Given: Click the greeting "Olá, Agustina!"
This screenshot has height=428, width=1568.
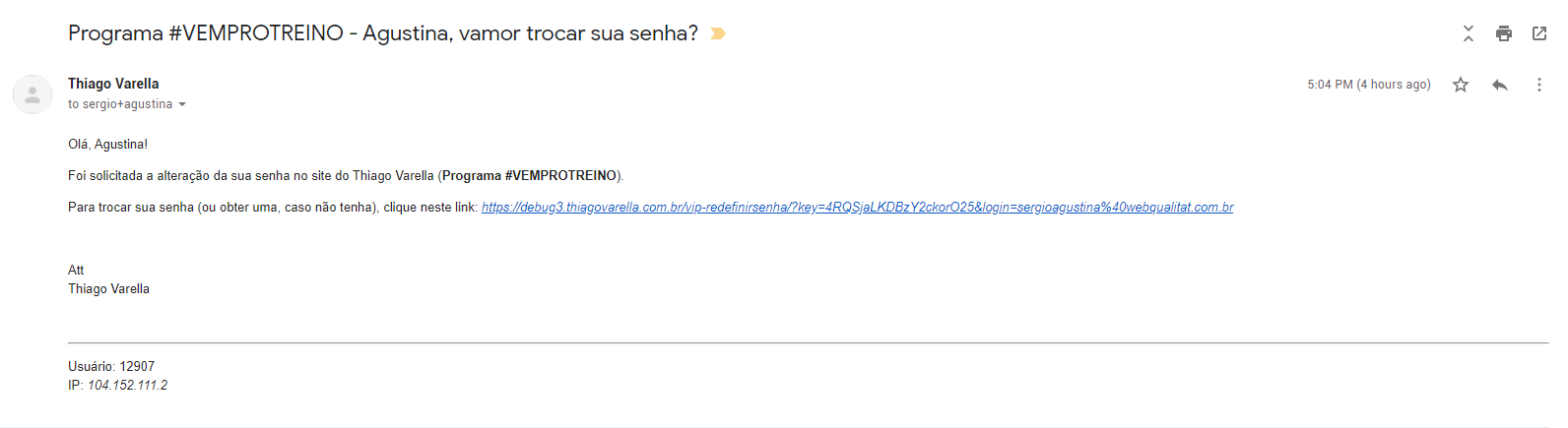Looking at the screenshot, I should pyautogui.click(x=107, y=145).
